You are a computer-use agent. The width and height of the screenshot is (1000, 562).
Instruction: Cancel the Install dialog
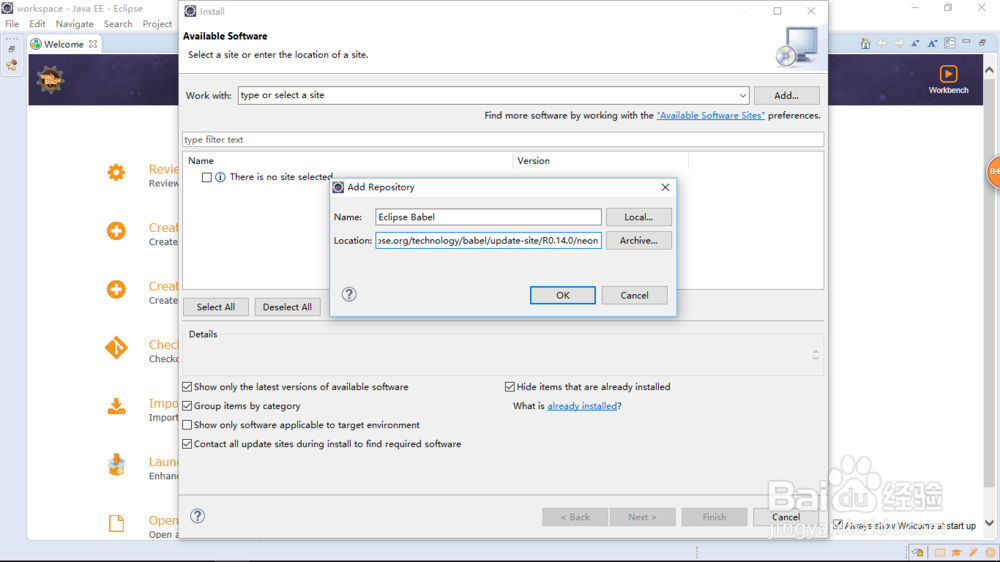(x=786, y=517)
